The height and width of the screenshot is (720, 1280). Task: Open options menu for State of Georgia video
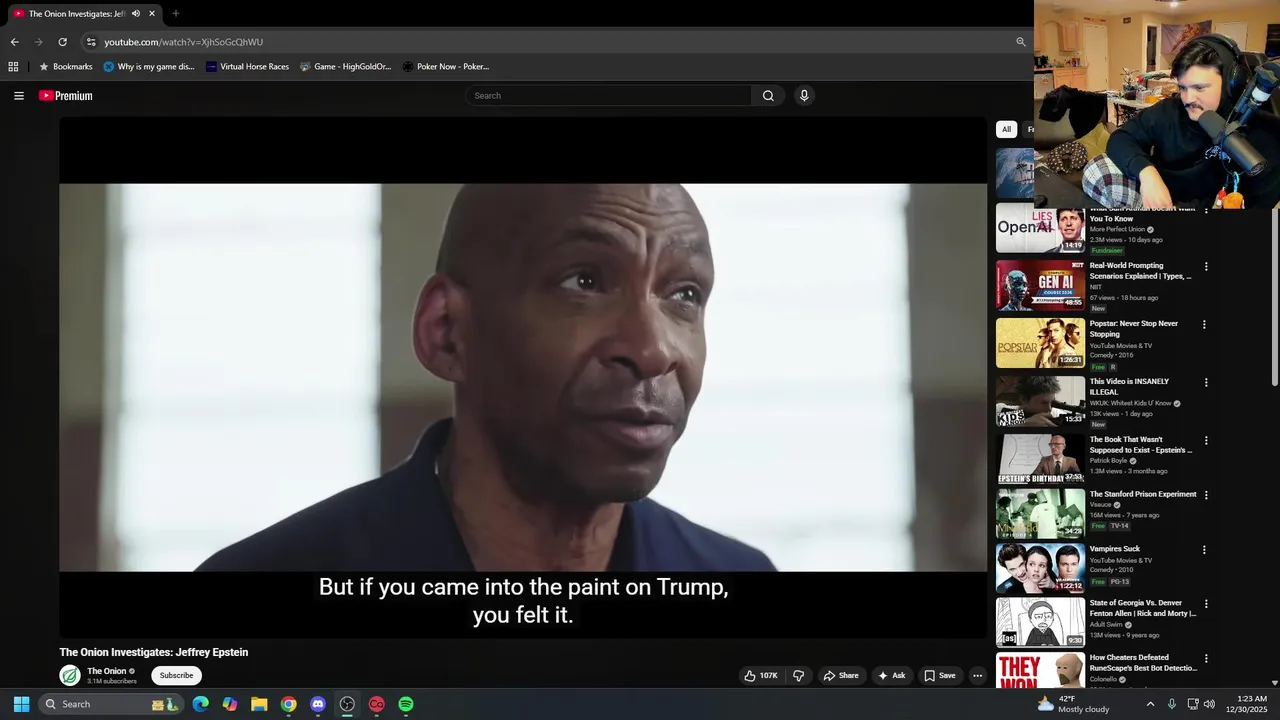1204,604
